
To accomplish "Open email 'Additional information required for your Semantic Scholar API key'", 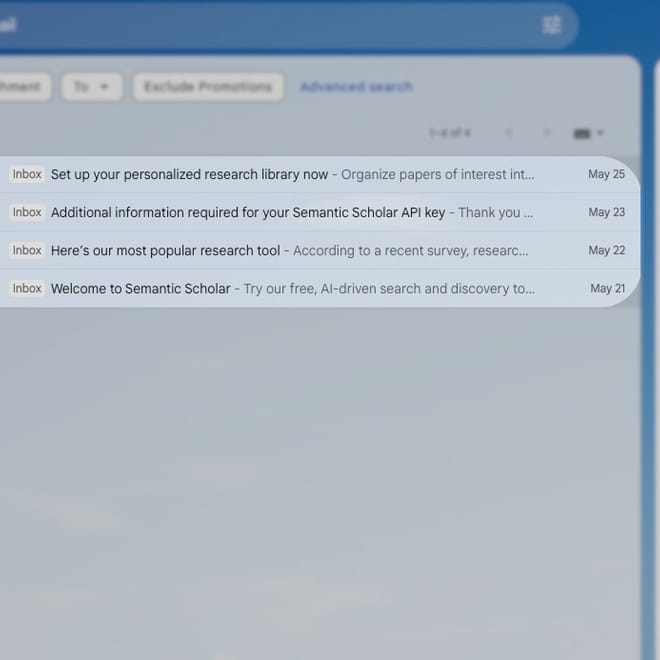I will click(318, 212).
